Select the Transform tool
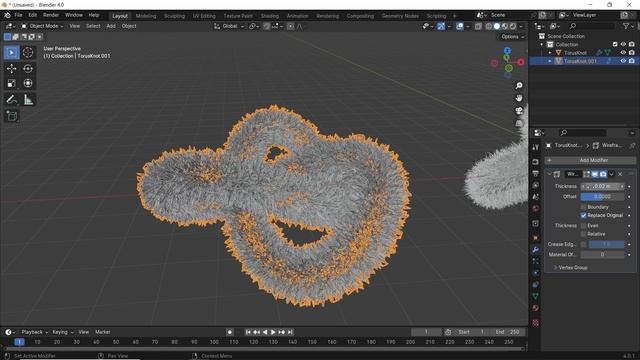The image size is (640, 360). (28, 83)
